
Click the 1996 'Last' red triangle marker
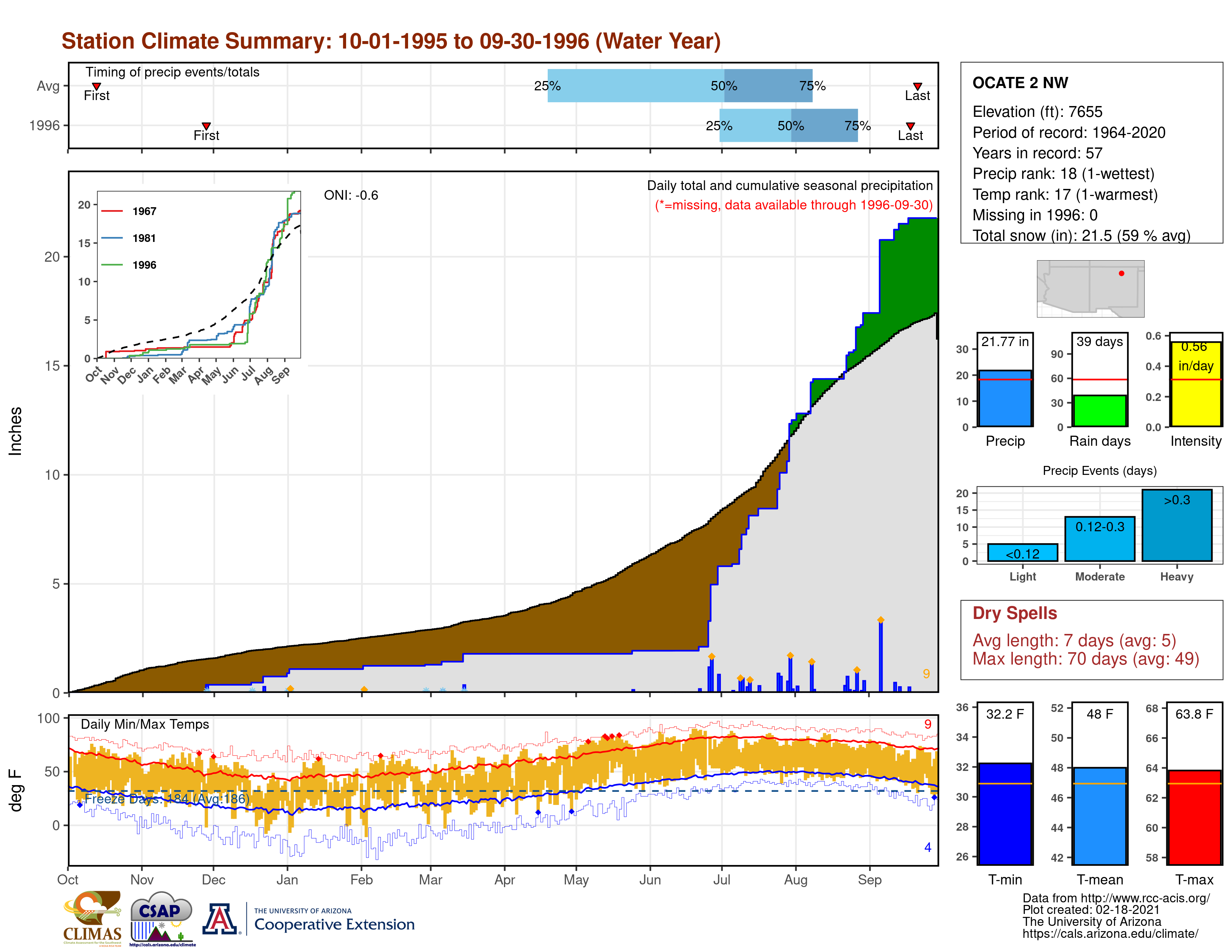tap(911, 126)
